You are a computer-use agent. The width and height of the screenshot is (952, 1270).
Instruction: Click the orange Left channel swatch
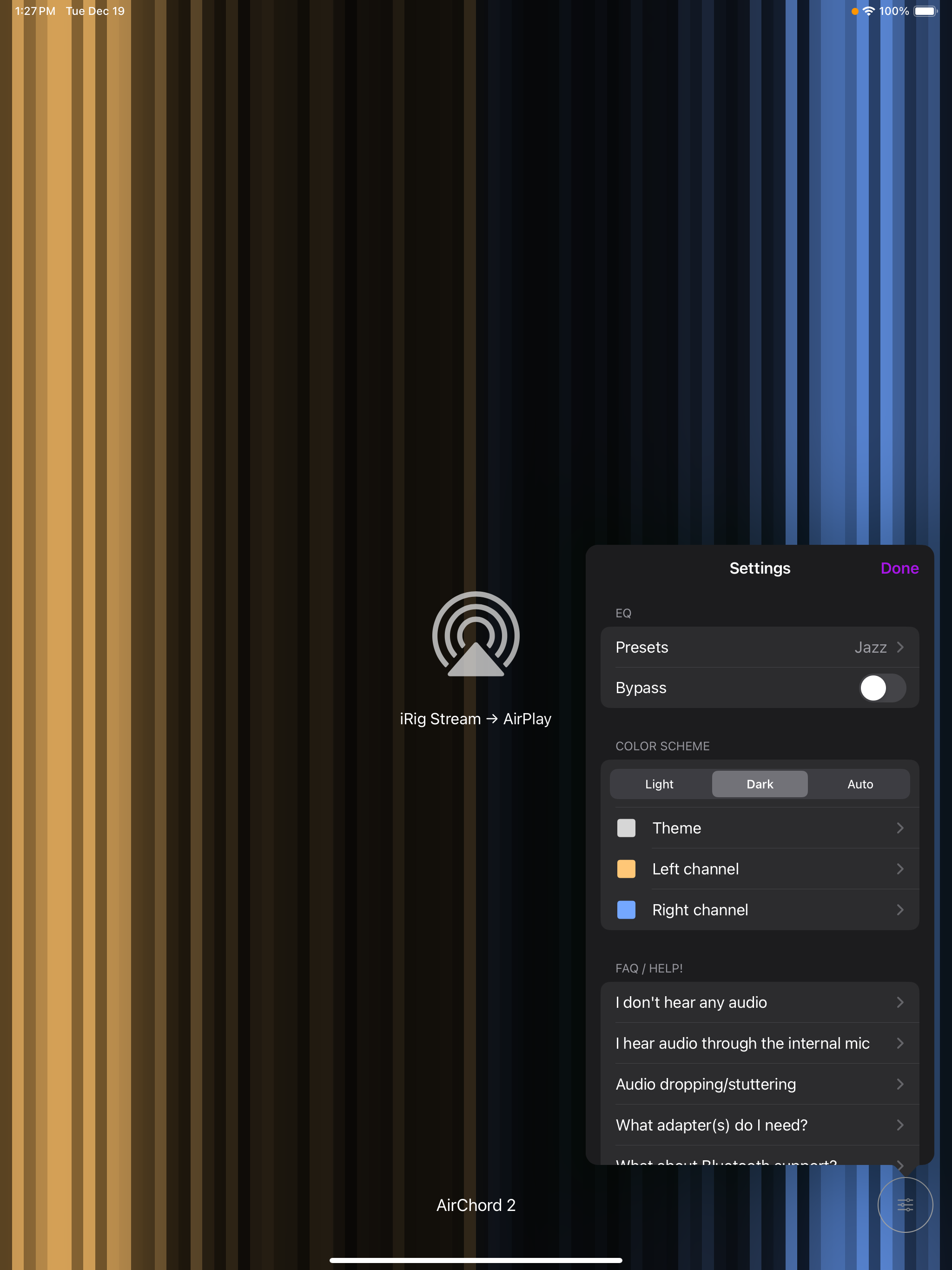(x=626, y=869)
